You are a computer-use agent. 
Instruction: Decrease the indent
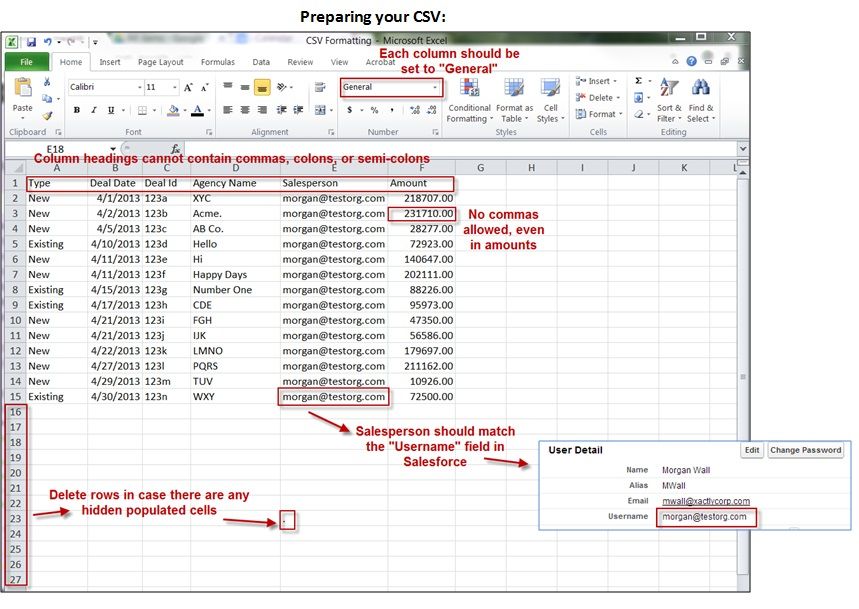(x=282, y=110)
